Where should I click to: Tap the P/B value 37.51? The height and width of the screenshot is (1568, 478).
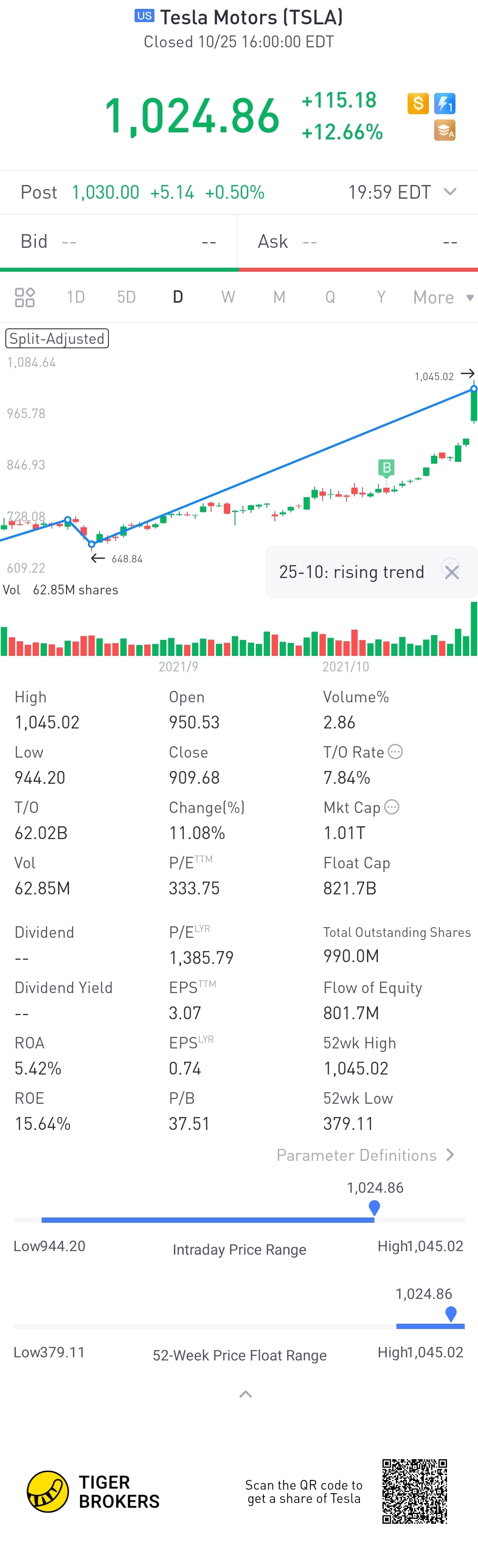[189, 1124]
